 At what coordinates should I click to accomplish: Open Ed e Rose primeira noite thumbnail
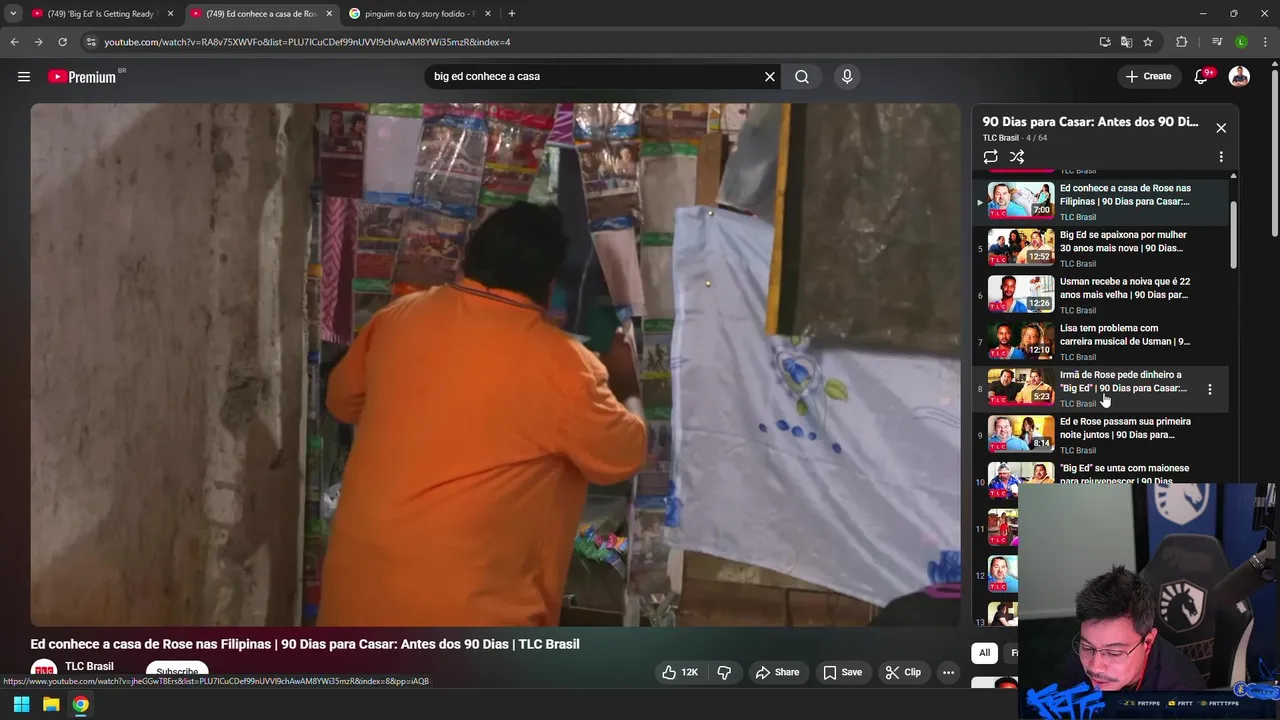pyautogui.click(x=1021, y=434)
